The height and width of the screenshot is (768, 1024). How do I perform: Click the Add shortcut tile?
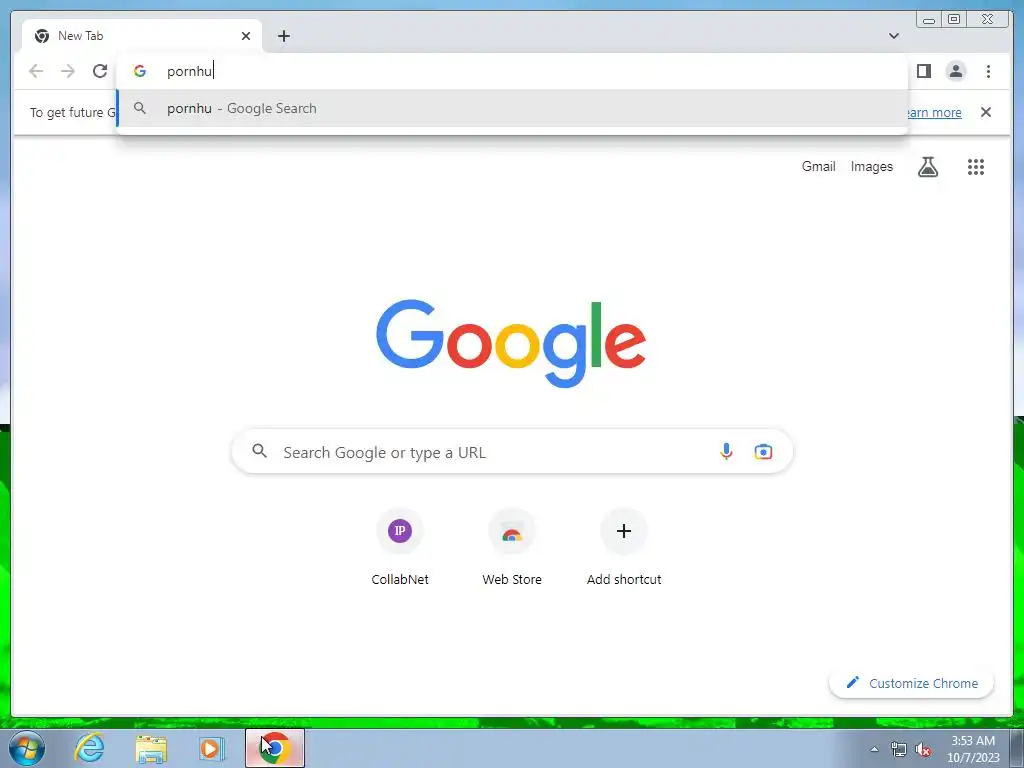[x=624, y=549]
